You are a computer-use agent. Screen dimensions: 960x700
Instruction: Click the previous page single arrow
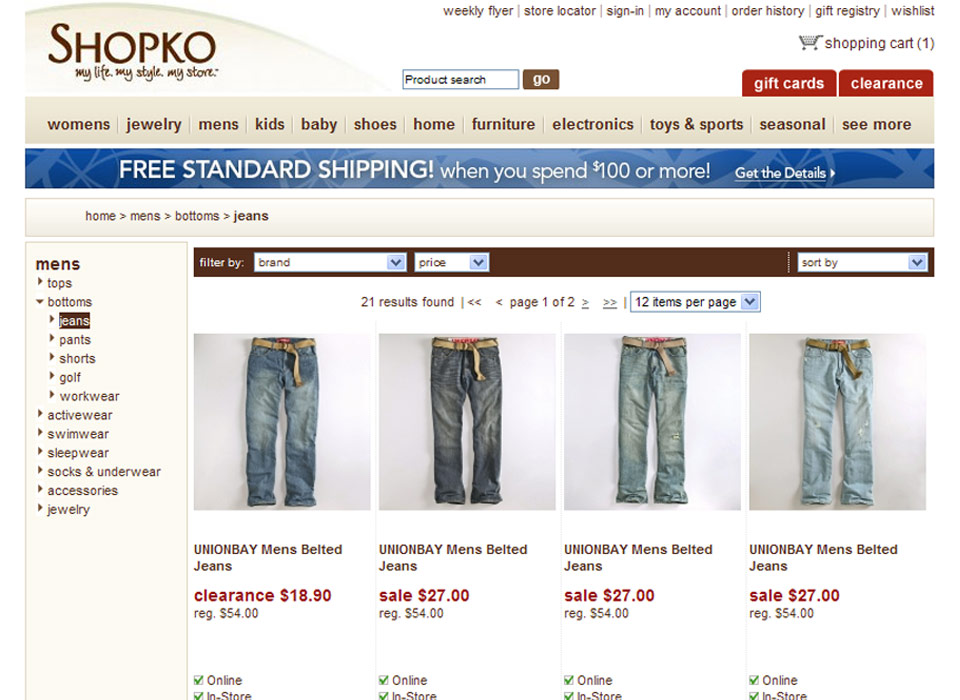[499, 303]
